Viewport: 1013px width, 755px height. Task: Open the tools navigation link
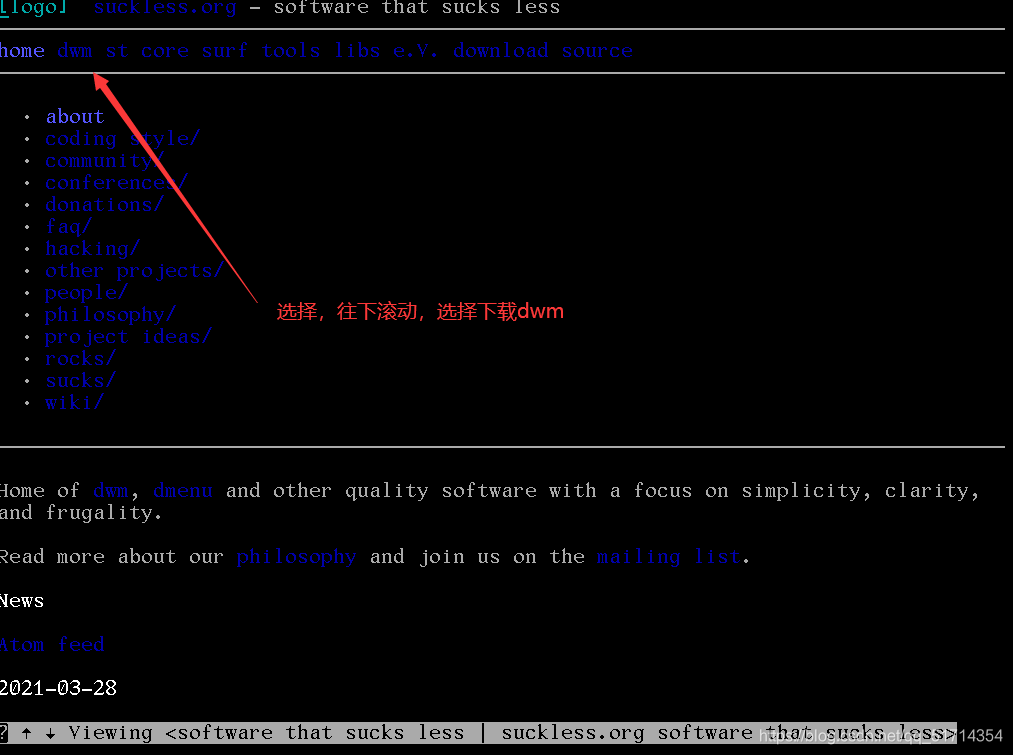[291, 50]
